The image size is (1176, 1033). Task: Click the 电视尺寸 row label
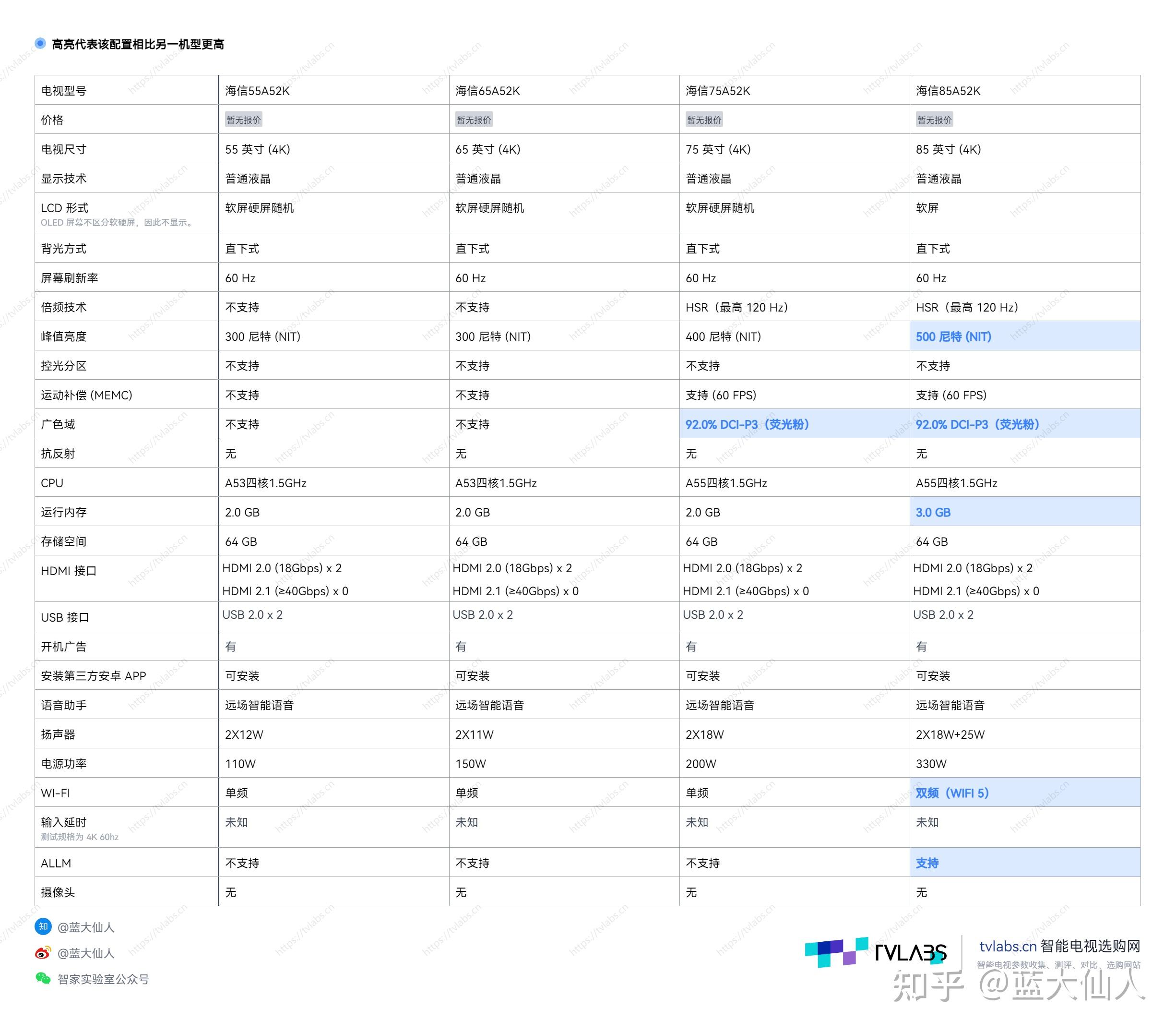(x=64, y=149)
